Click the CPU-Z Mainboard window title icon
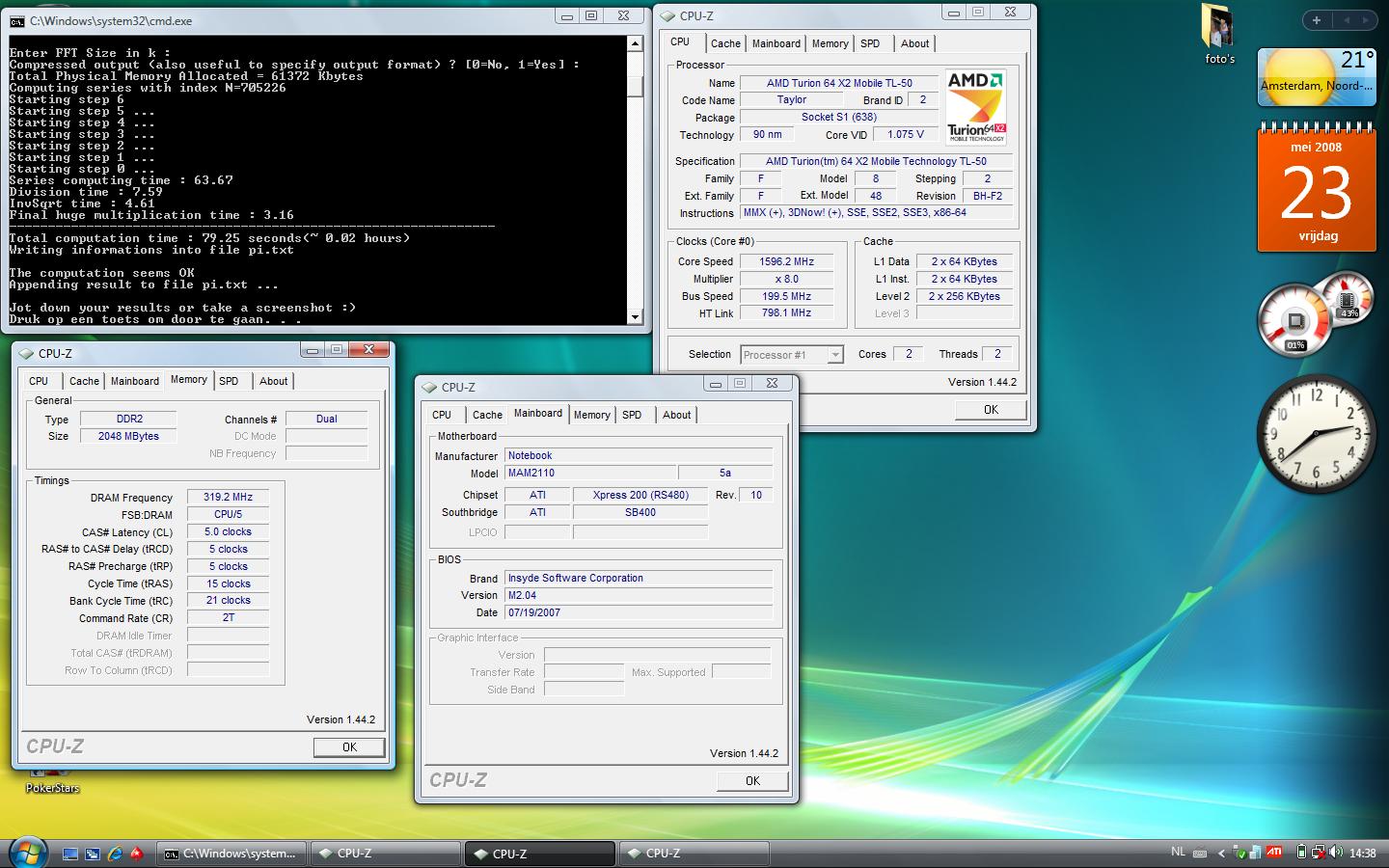Image resolution: width=1389 pixels, height=868 pixels. 429,387
